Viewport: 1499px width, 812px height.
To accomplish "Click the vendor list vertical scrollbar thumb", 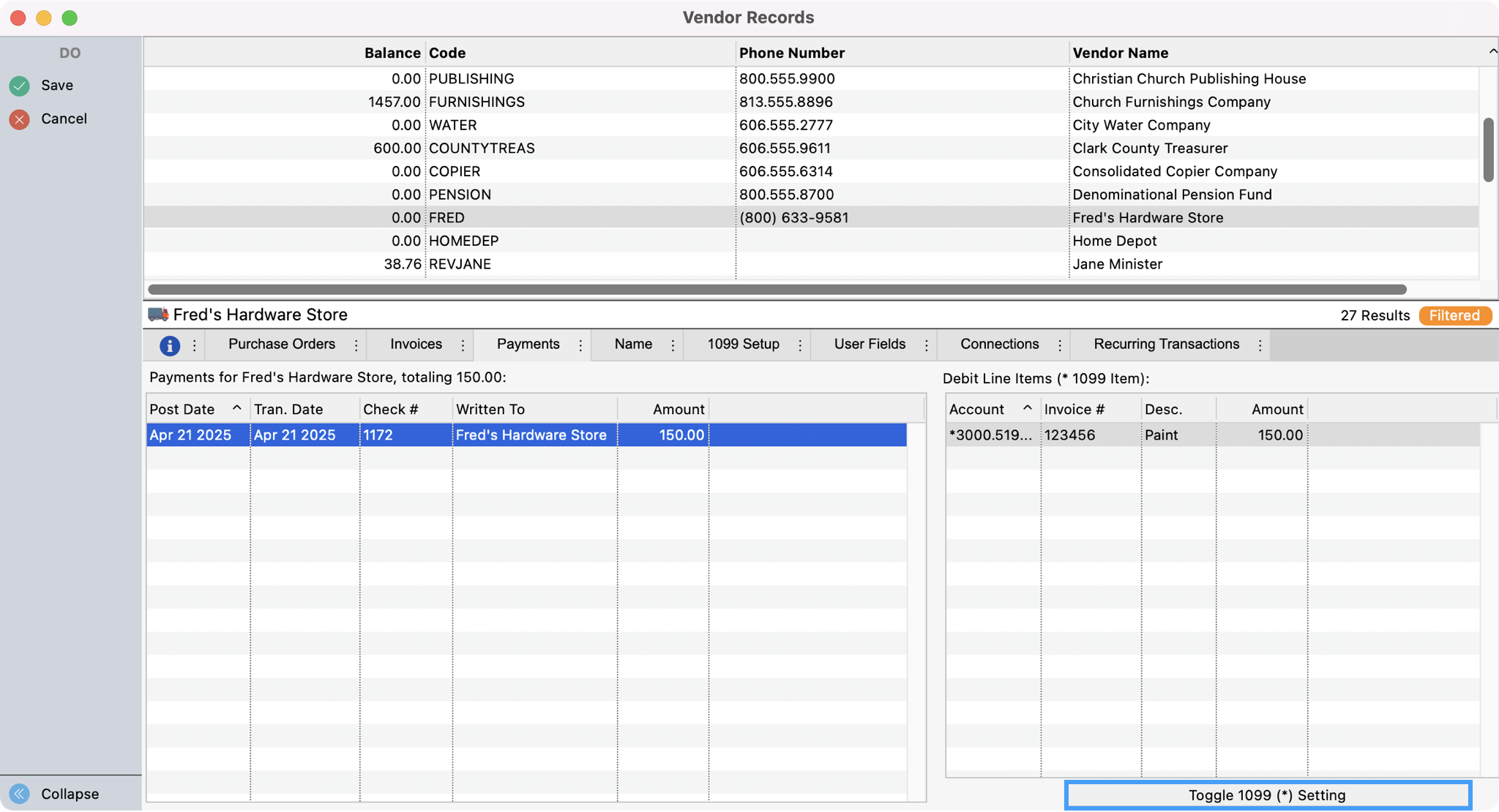I will point(1488,149).
